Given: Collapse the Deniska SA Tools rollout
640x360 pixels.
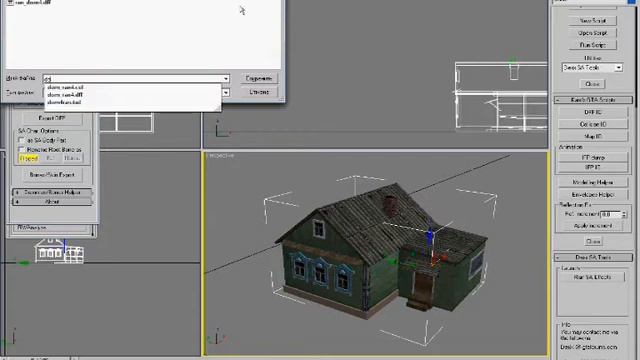Looking at the screenshot, I should [x=593, y=257].
